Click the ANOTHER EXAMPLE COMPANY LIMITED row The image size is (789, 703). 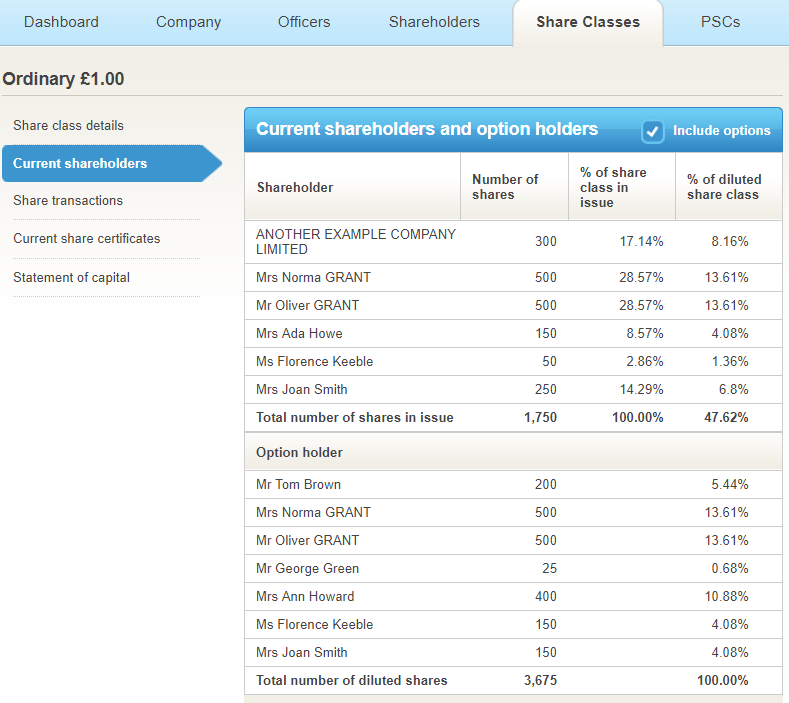(x=355, y=242)
